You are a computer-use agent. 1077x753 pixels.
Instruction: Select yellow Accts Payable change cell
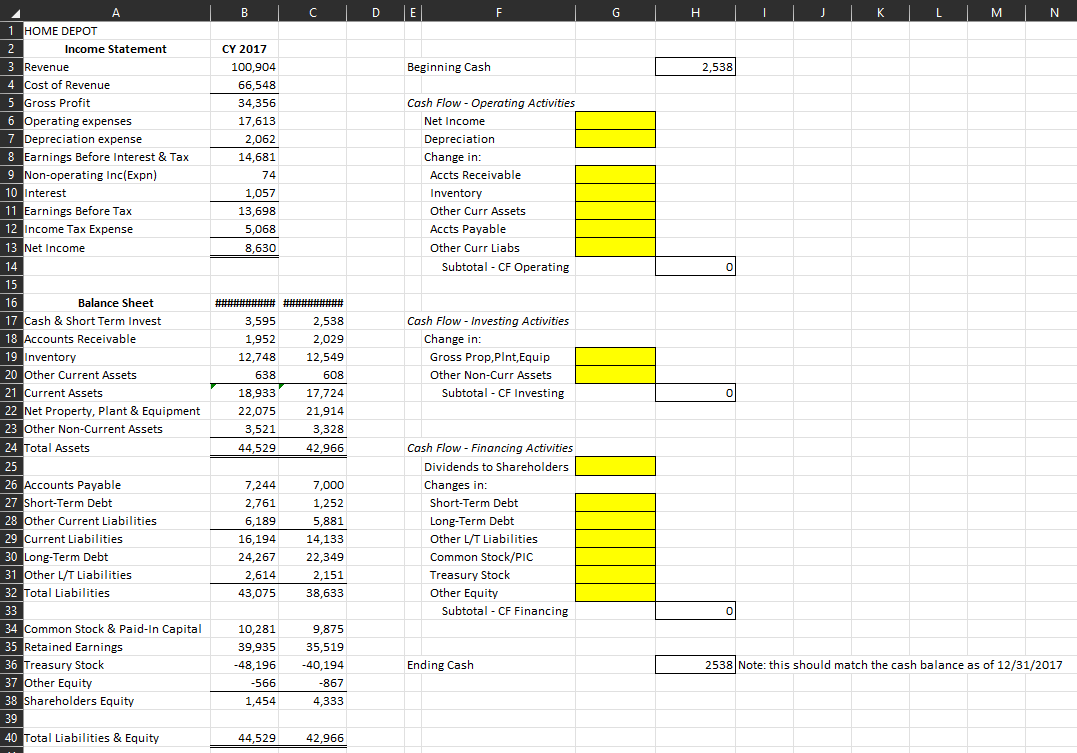coord(615,229)
